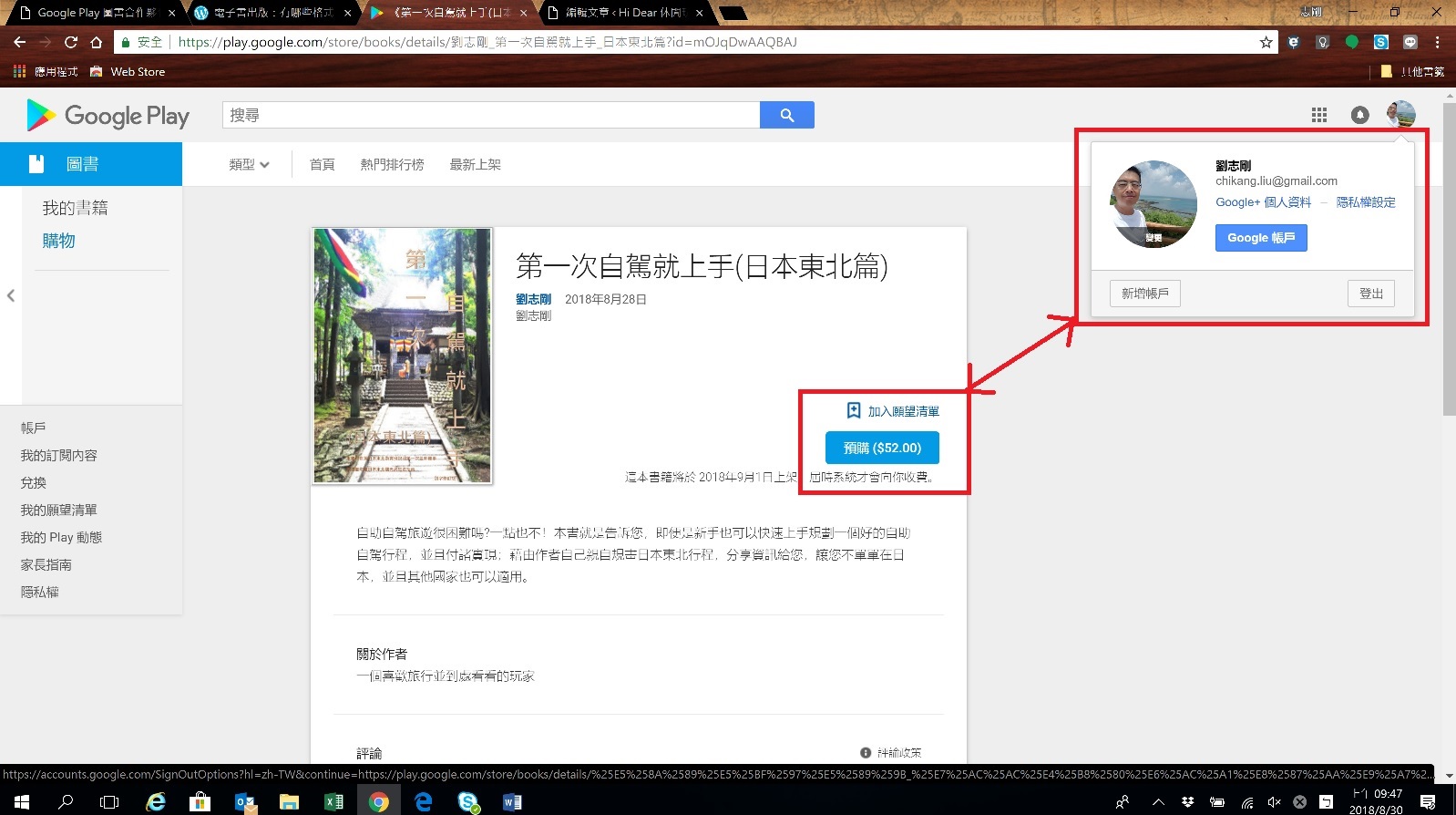Open the Chrome three-dot menu
This screenshot has width=1456, height=815.
[x=1437, y=42]
